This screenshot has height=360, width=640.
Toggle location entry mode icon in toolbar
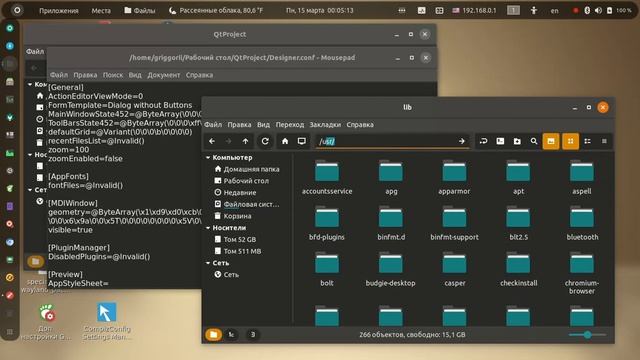click(484, 141)
